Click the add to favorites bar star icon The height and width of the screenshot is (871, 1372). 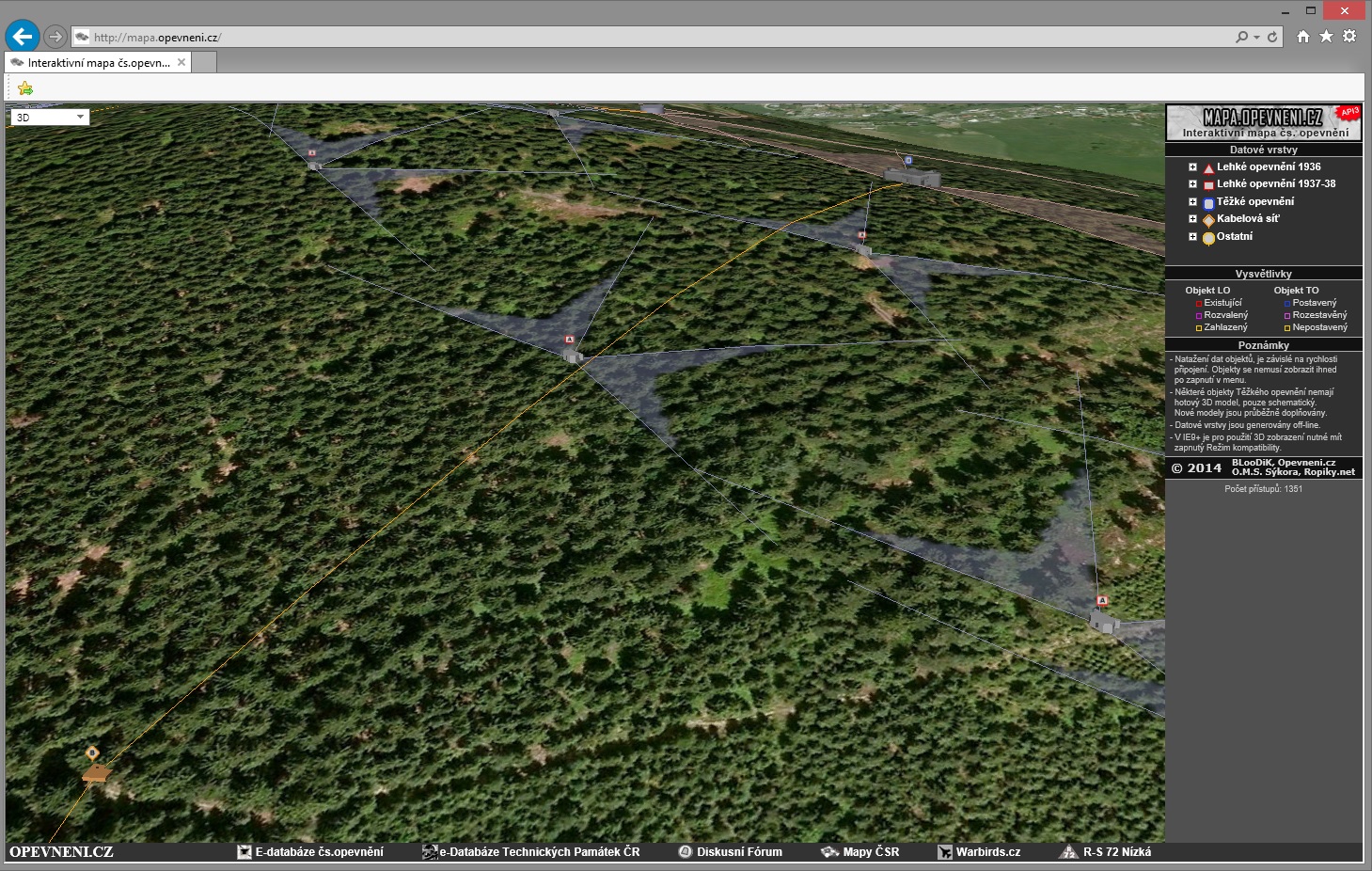tap(25, 88)
